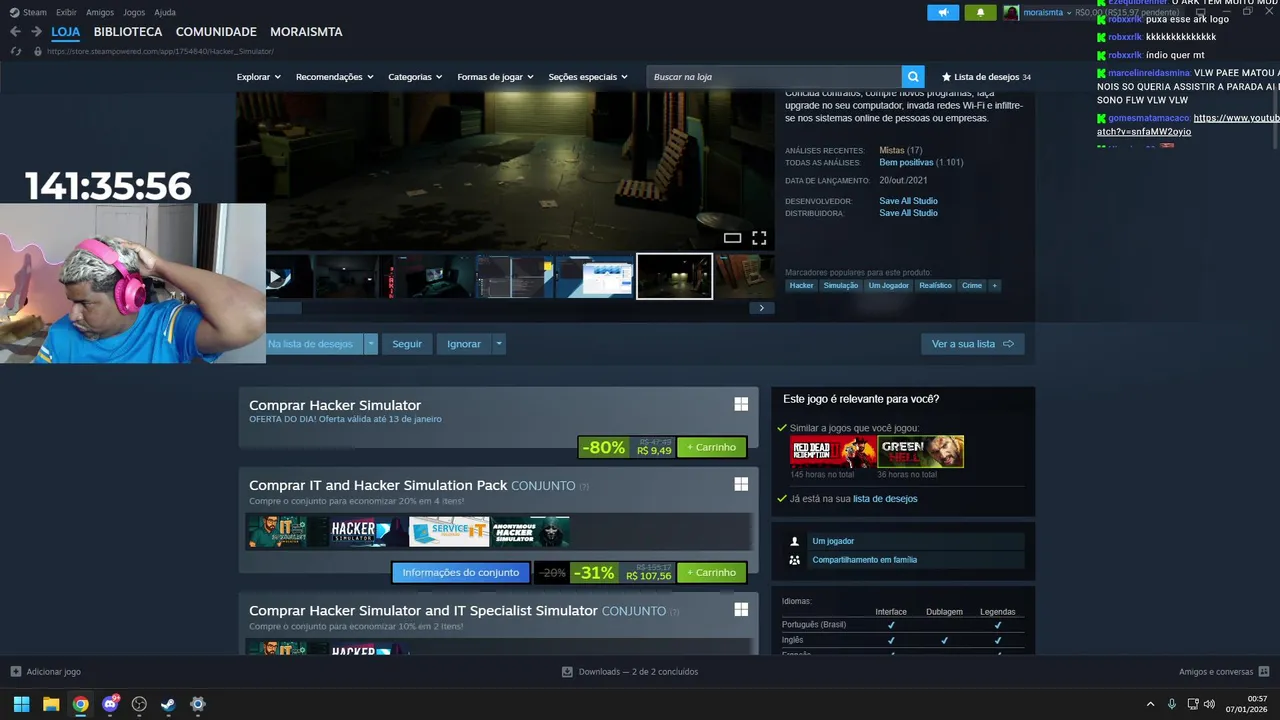This screenshot has width=1280, height=720.
Task: Click the store search magnifier button
Action: 913,77
